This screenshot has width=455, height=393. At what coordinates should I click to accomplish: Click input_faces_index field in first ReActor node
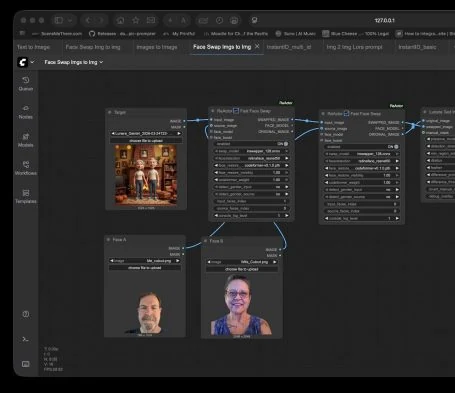click(251, 201)
